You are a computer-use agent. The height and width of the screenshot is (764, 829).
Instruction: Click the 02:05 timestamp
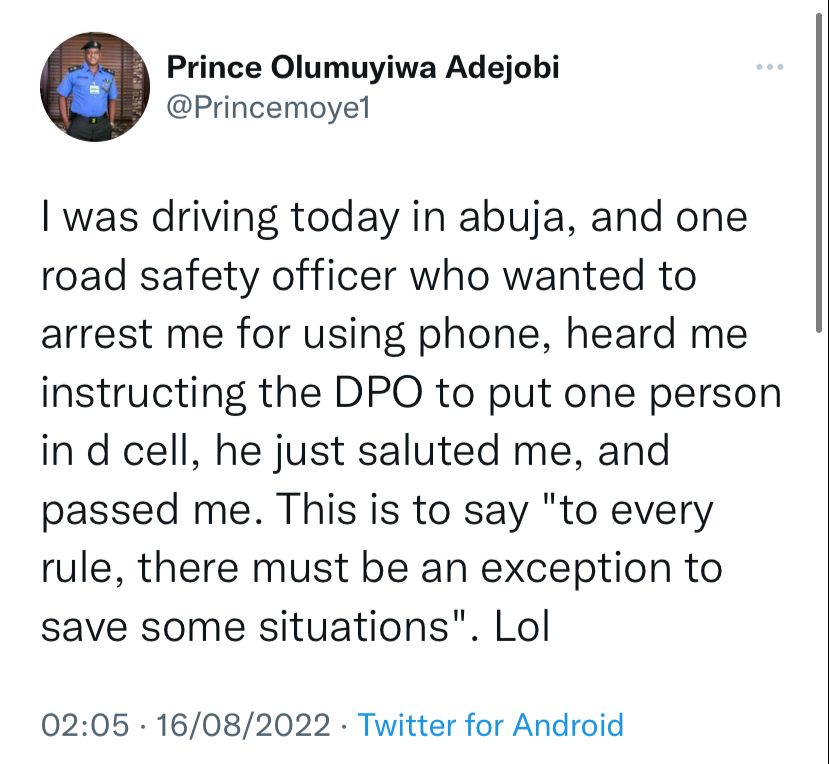click(85, 725)
